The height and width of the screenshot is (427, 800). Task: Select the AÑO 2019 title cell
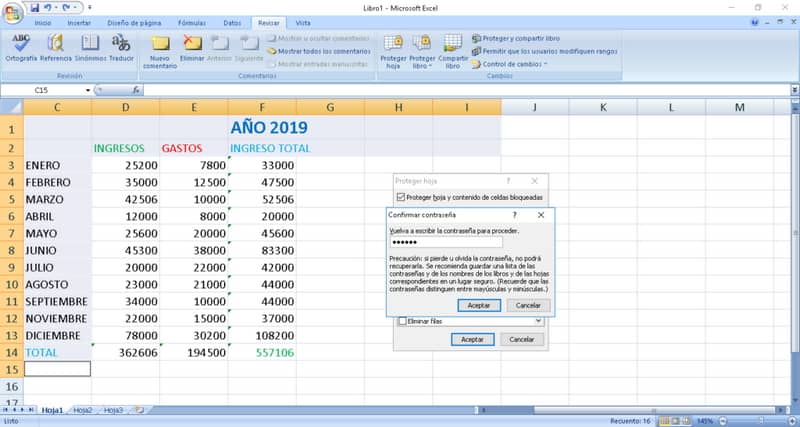[x=269, y=128]
